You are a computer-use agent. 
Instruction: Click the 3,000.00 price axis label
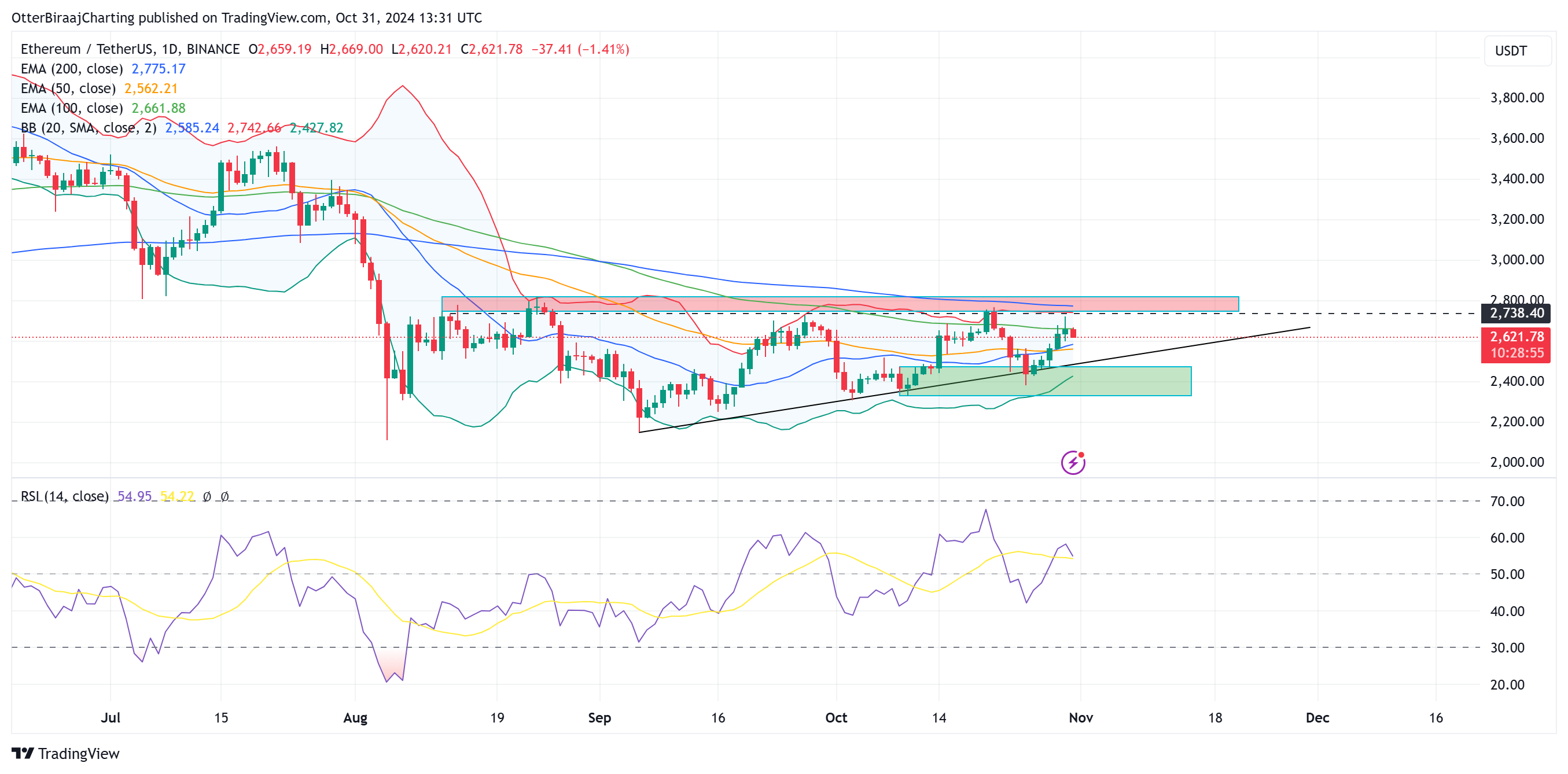pos(1517,259)
